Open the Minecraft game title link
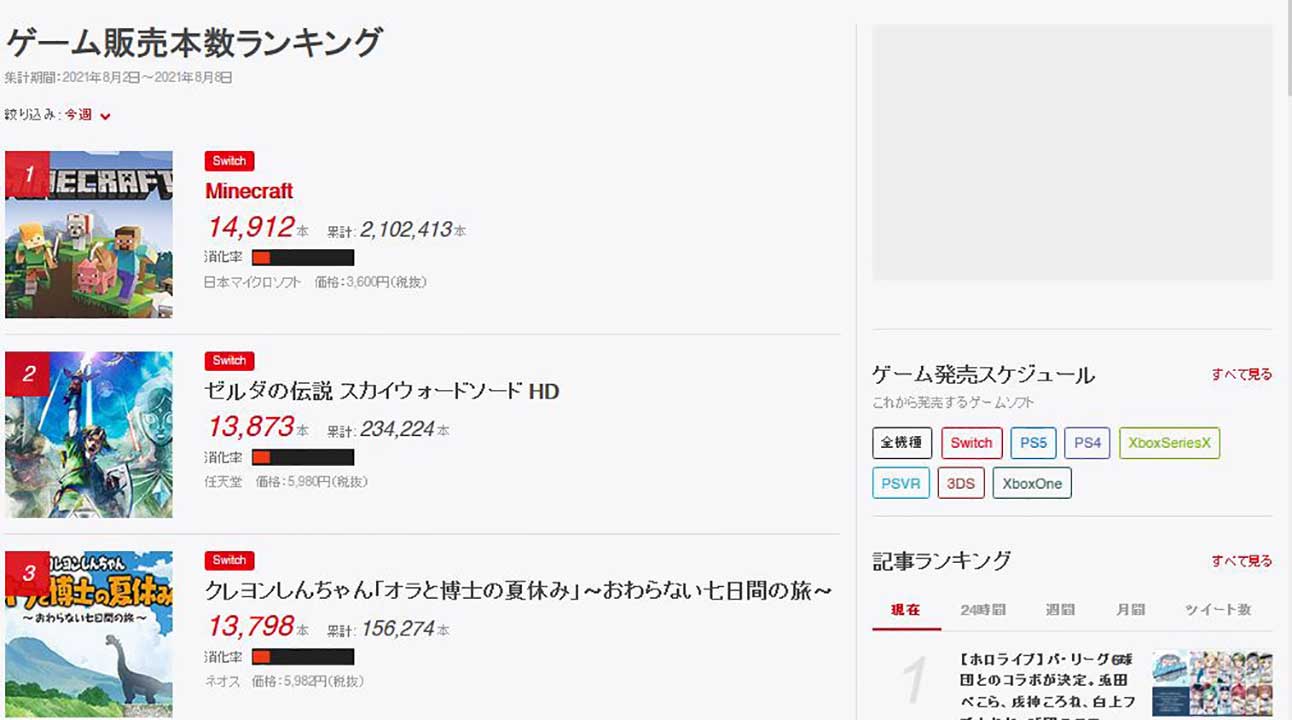 point(249,191)
